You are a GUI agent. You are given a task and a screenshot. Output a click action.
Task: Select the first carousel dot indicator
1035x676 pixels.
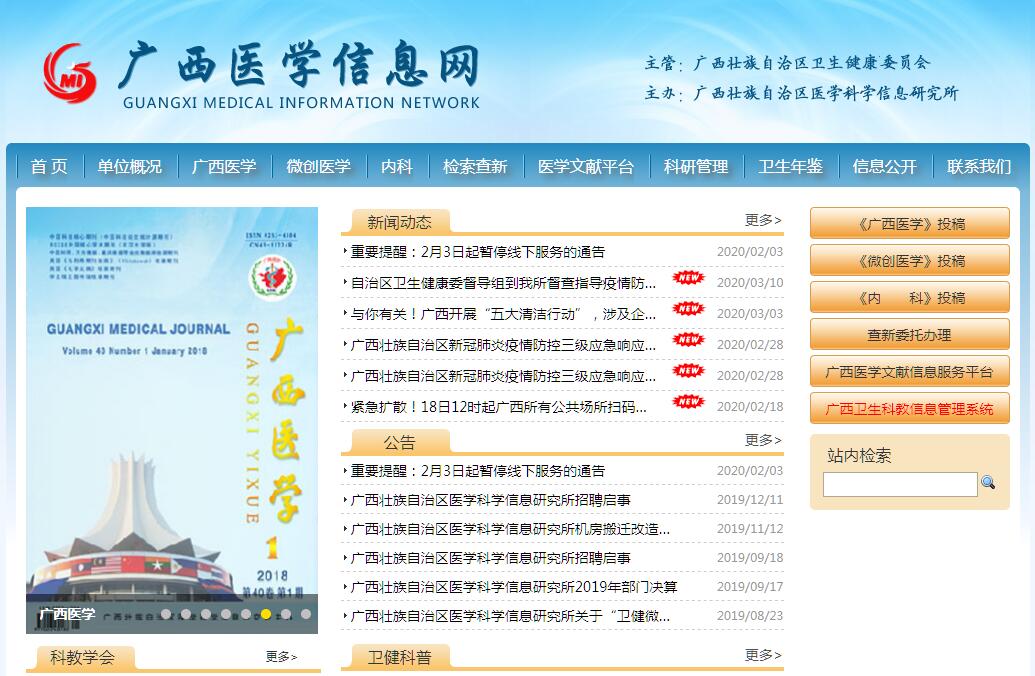pyautogui.click(x=166, y=614)
